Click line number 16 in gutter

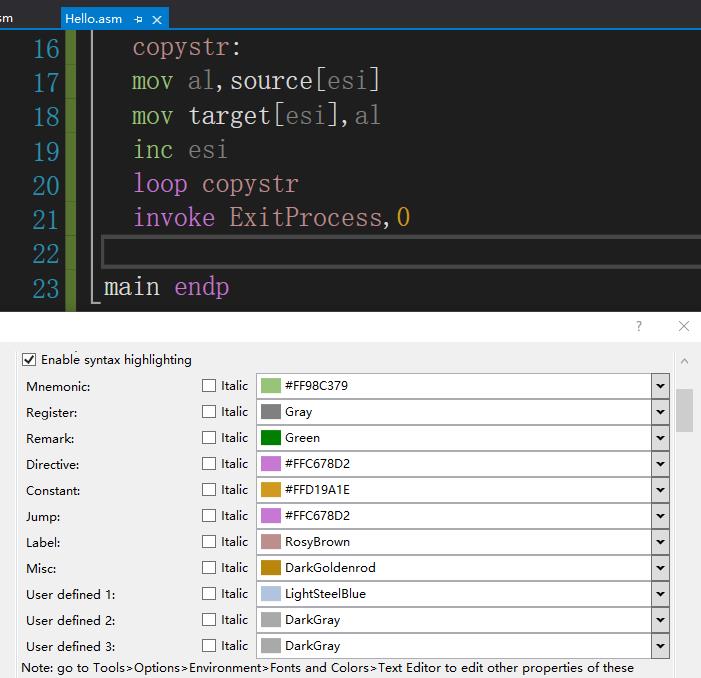(46, 48)
